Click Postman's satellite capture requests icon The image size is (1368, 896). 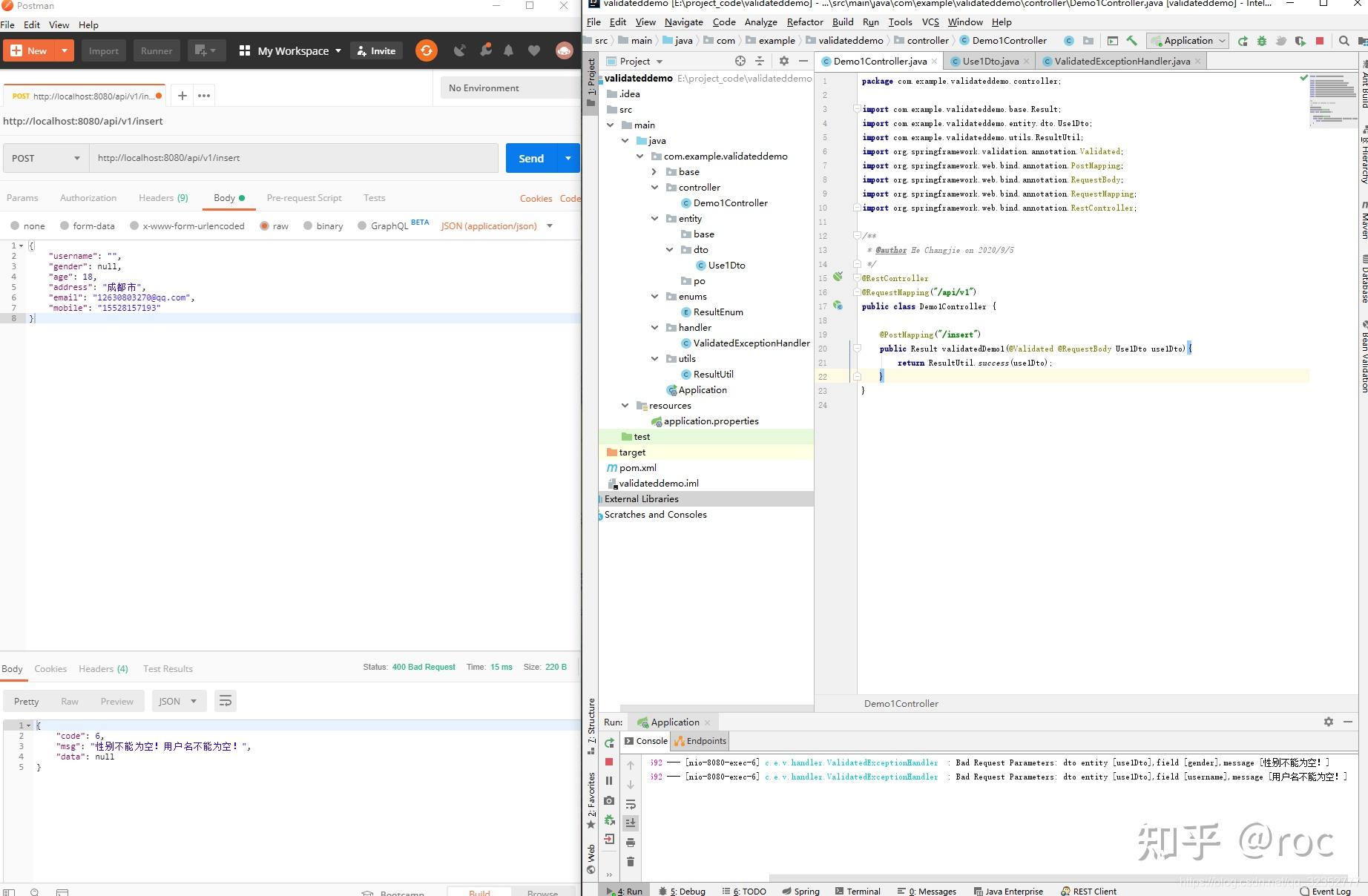[x=460, y=50]
